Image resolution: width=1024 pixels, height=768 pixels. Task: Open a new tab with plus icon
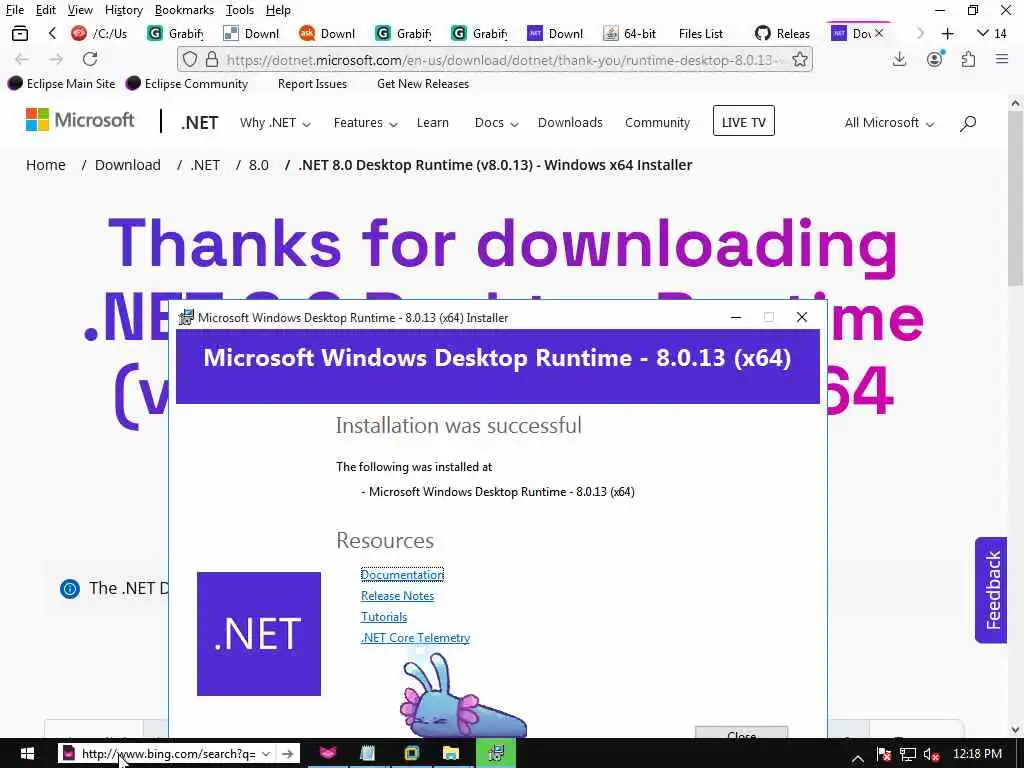(948, 33)
